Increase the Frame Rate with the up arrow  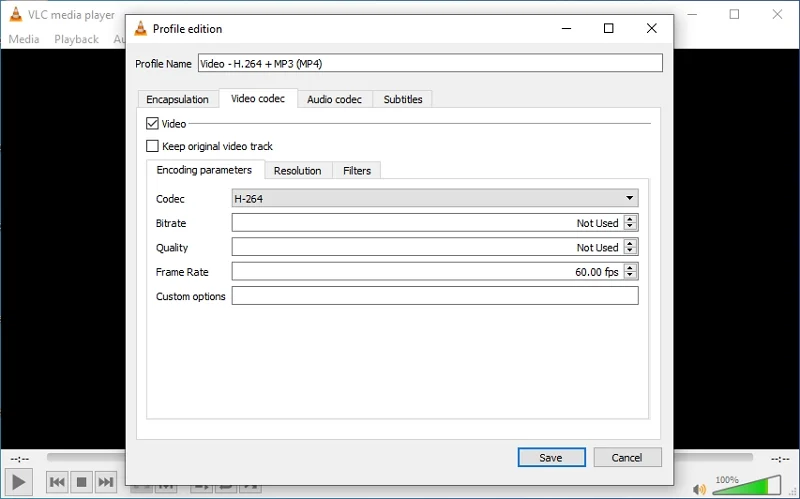point(631,268)
